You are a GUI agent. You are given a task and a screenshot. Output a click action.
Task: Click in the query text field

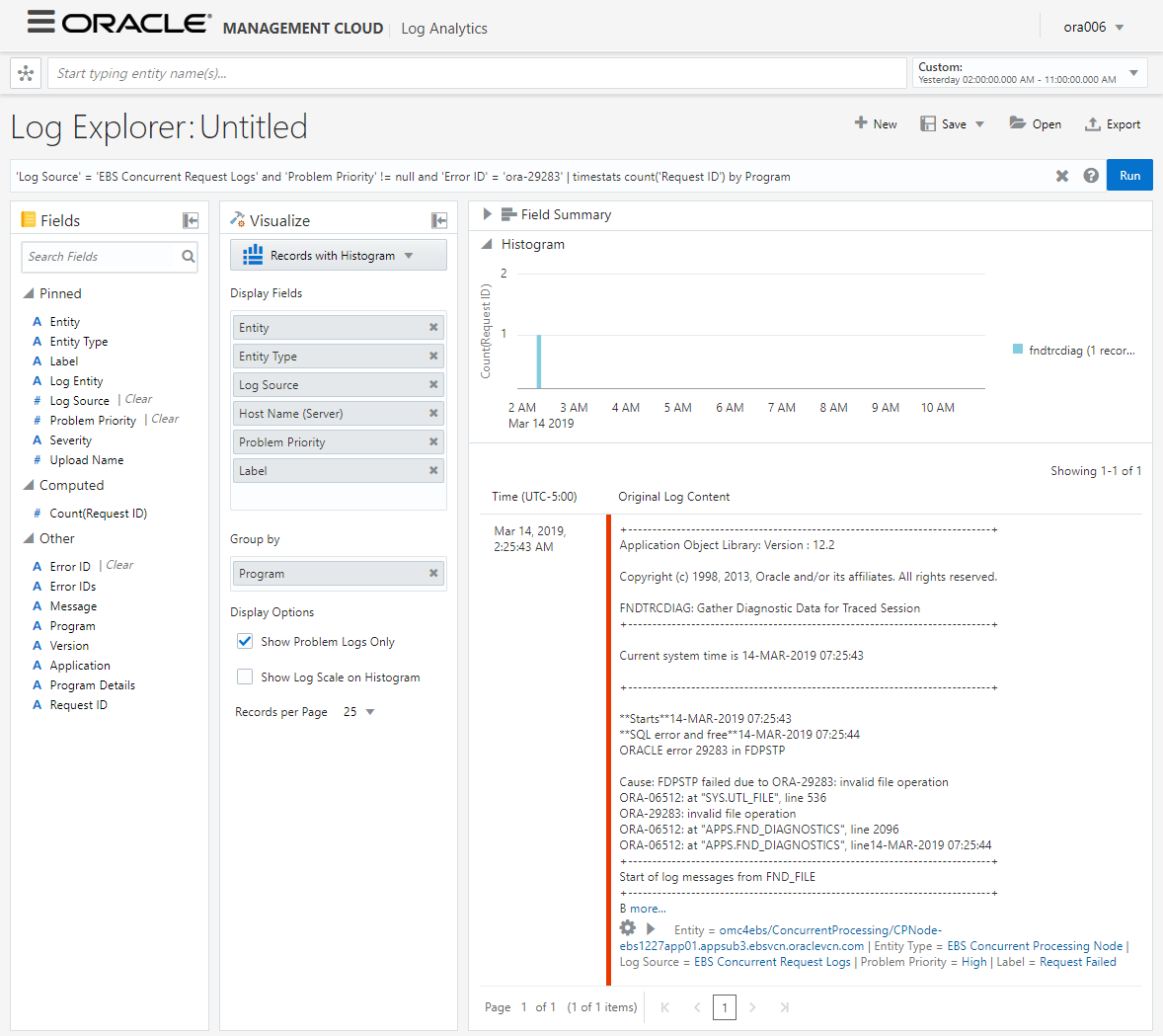pyautogui.click(x=530, y=176)
